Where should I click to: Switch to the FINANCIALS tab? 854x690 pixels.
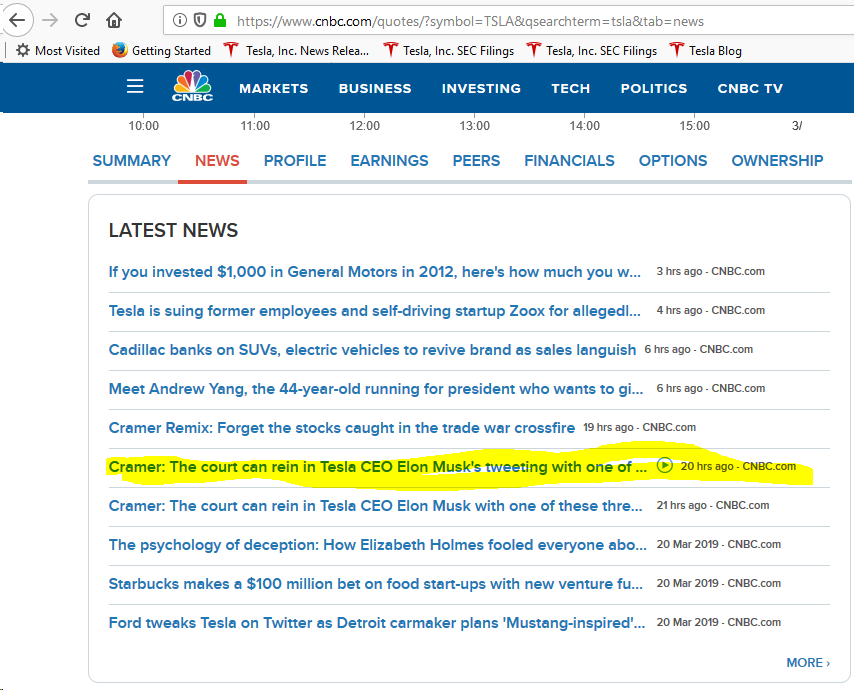[569, 161]
